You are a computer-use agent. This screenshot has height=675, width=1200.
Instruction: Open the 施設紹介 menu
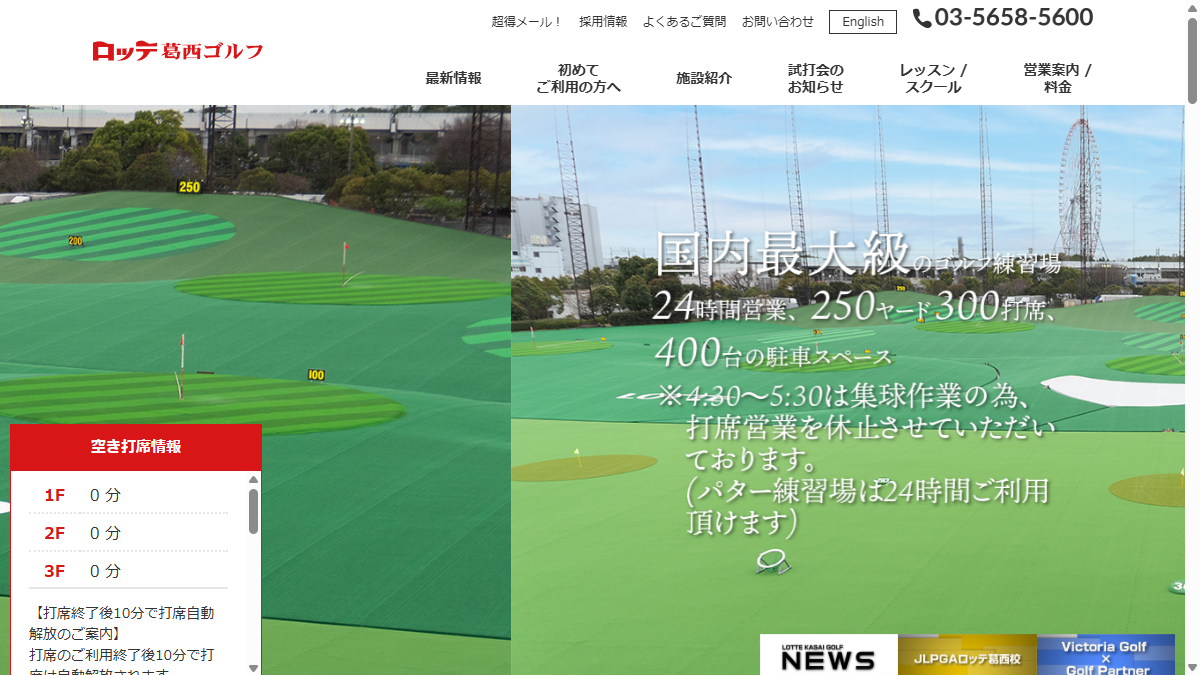coord(704,78)
